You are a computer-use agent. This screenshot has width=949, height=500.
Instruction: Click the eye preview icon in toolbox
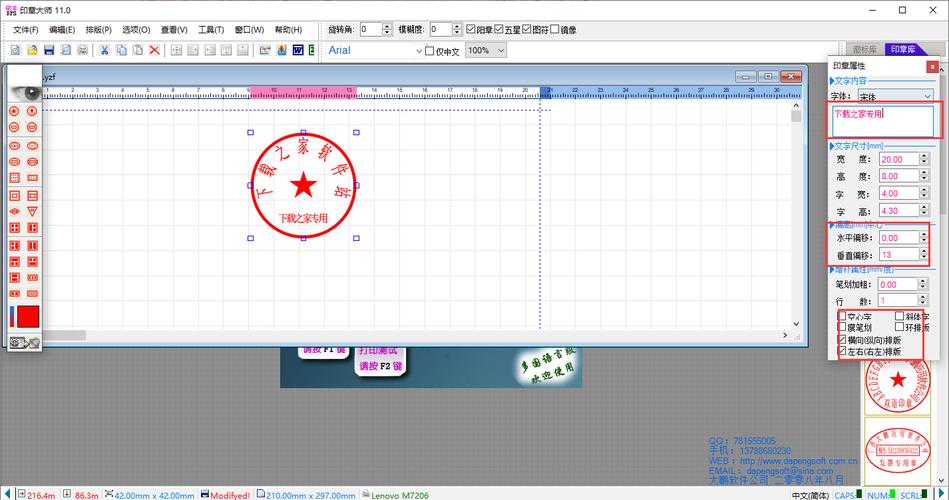point(25,92)
